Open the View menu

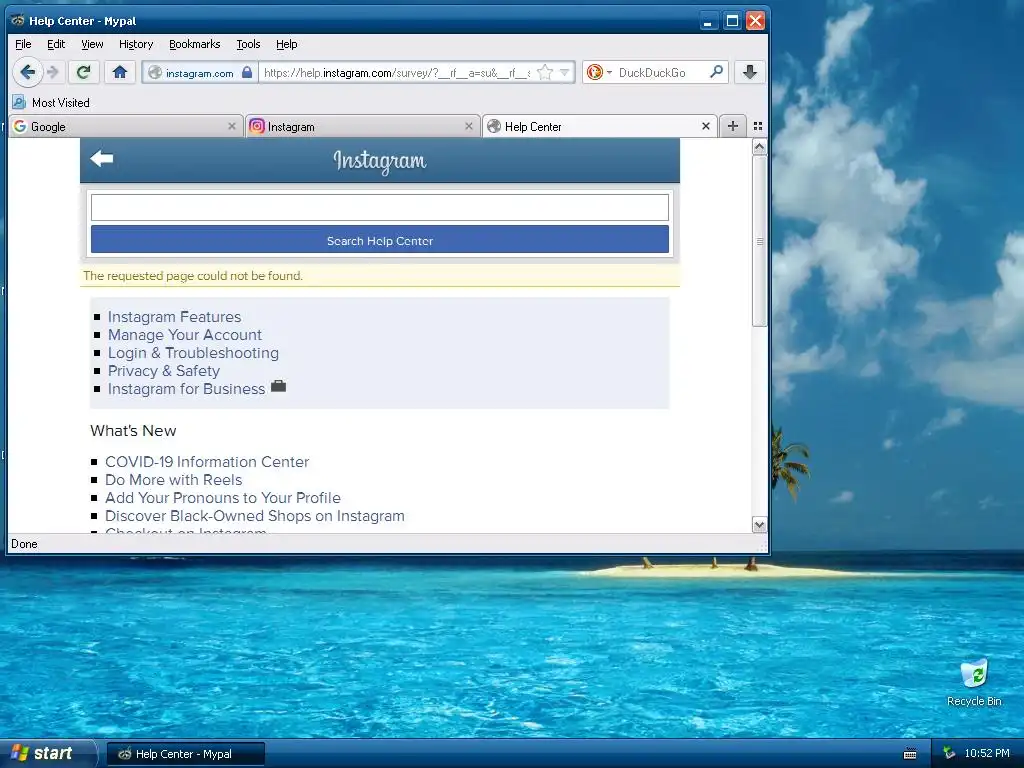tap(92, 44)
